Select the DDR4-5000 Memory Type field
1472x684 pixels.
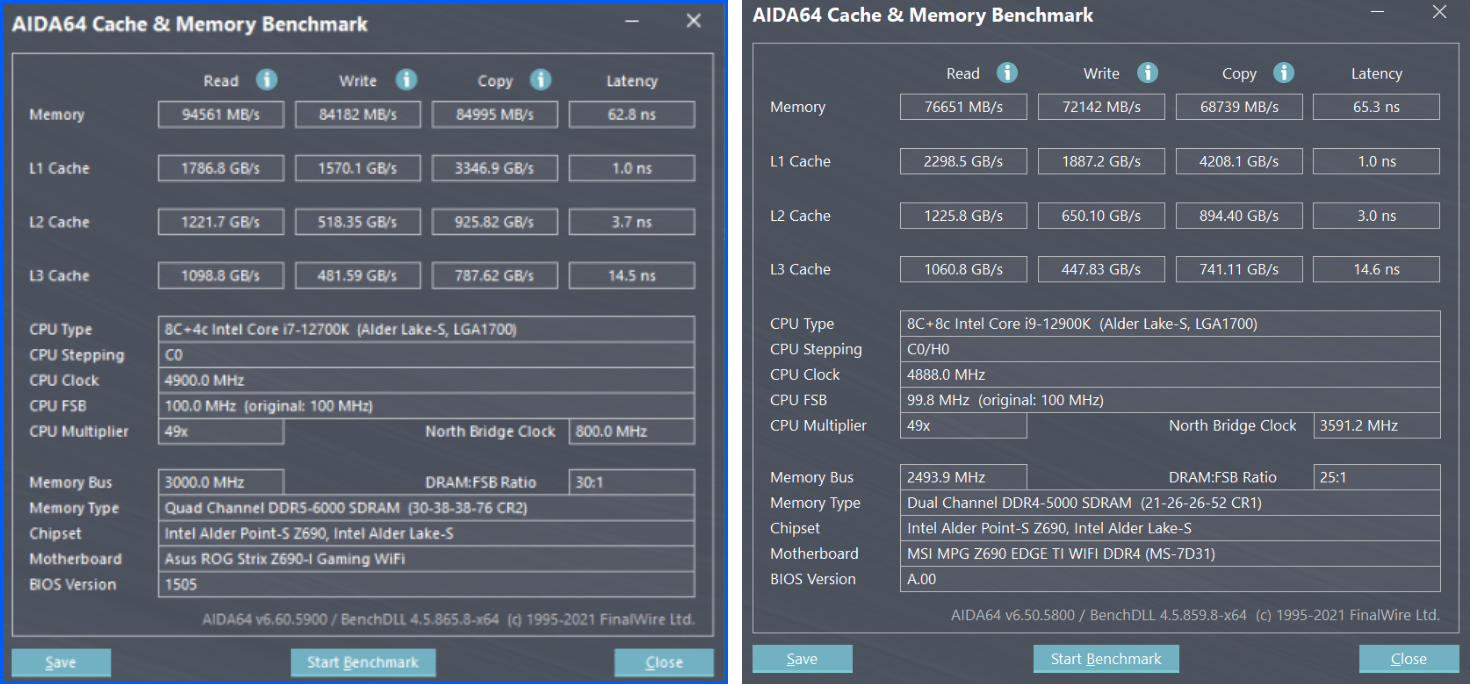pos(1170,502)
